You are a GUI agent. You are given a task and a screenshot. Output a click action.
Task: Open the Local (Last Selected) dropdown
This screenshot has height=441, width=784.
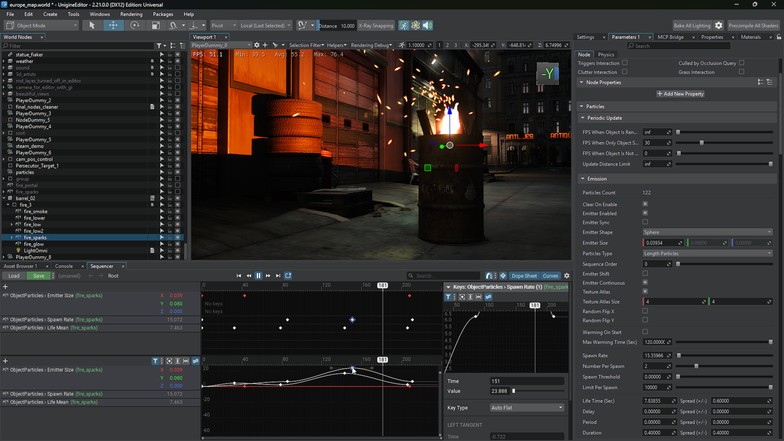[x=265, y=26]
